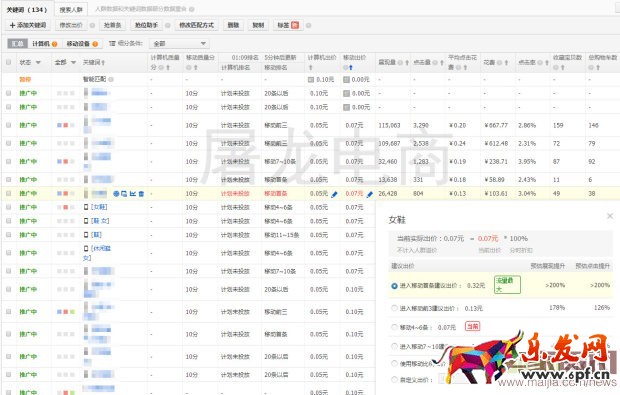620x395 pixels.
Task: Click the 抢位助手 button
Action: 146,25
